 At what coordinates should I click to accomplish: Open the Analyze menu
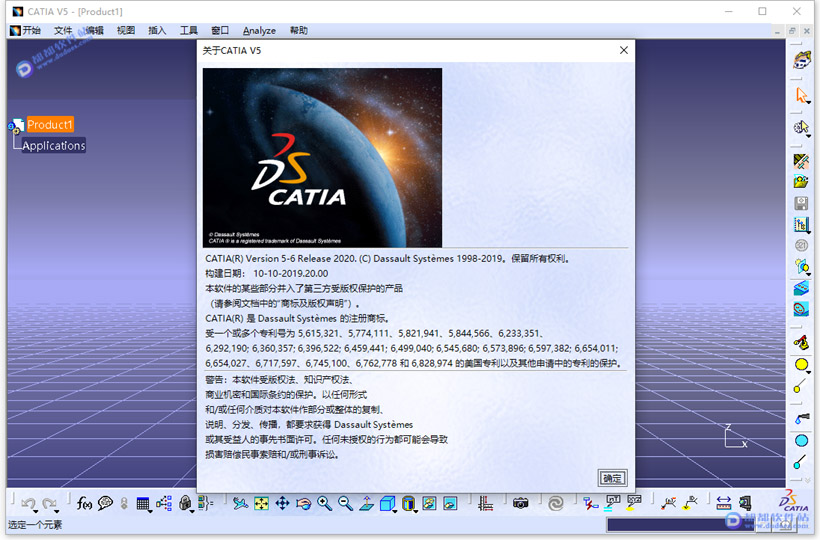click(x=259, y=30)
